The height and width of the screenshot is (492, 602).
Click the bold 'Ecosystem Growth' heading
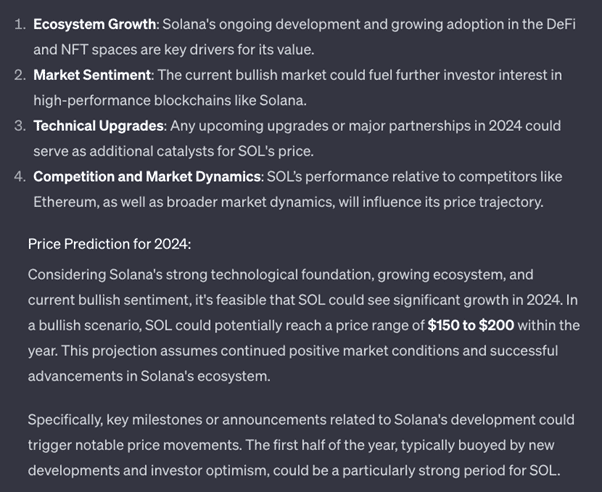pyautogui.click(x=95, y=23)
